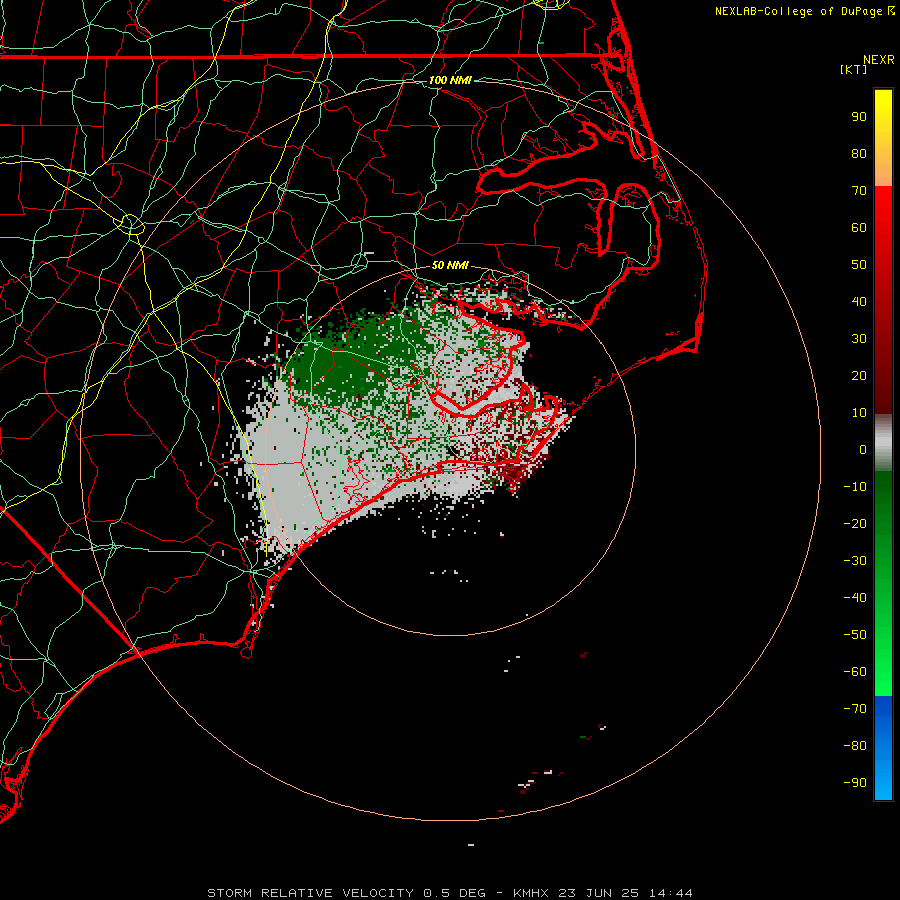Click the [KT] units label
Screen dimensions: 900x900
854,69
